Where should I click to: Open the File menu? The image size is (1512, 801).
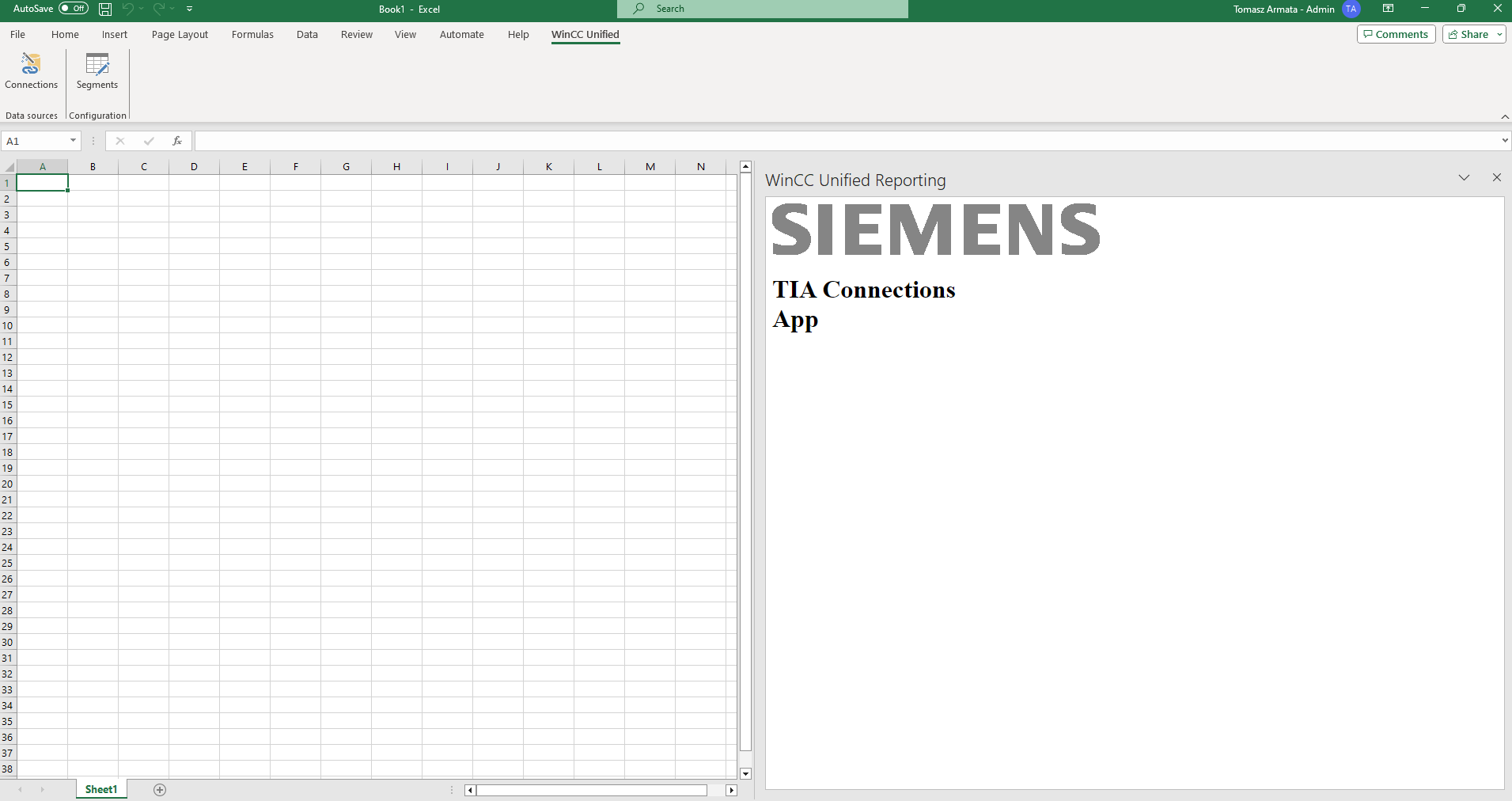point(17,35)
